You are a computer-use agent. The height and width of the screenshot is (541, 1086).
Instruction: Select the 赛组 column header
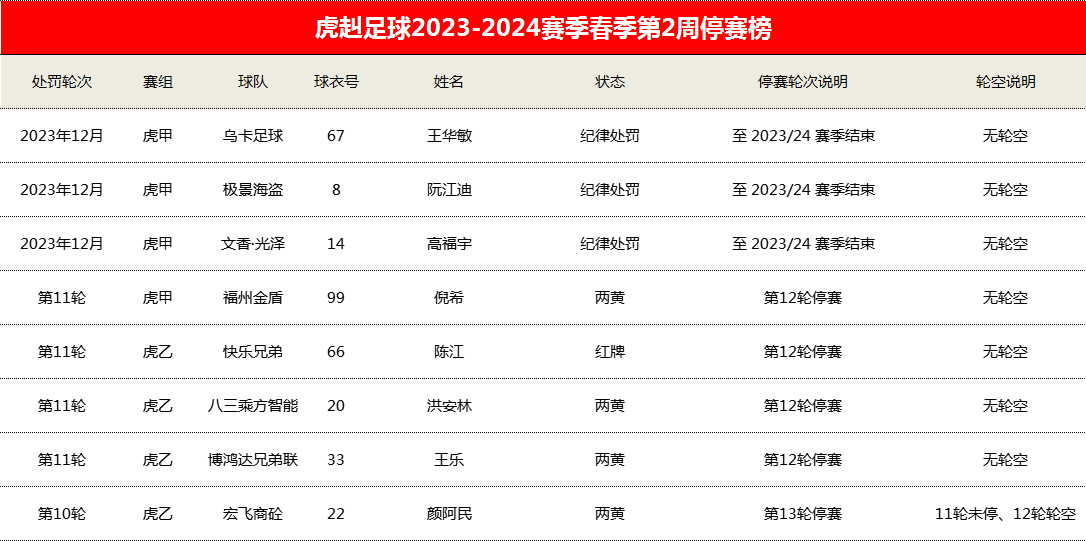click(158, 82)
